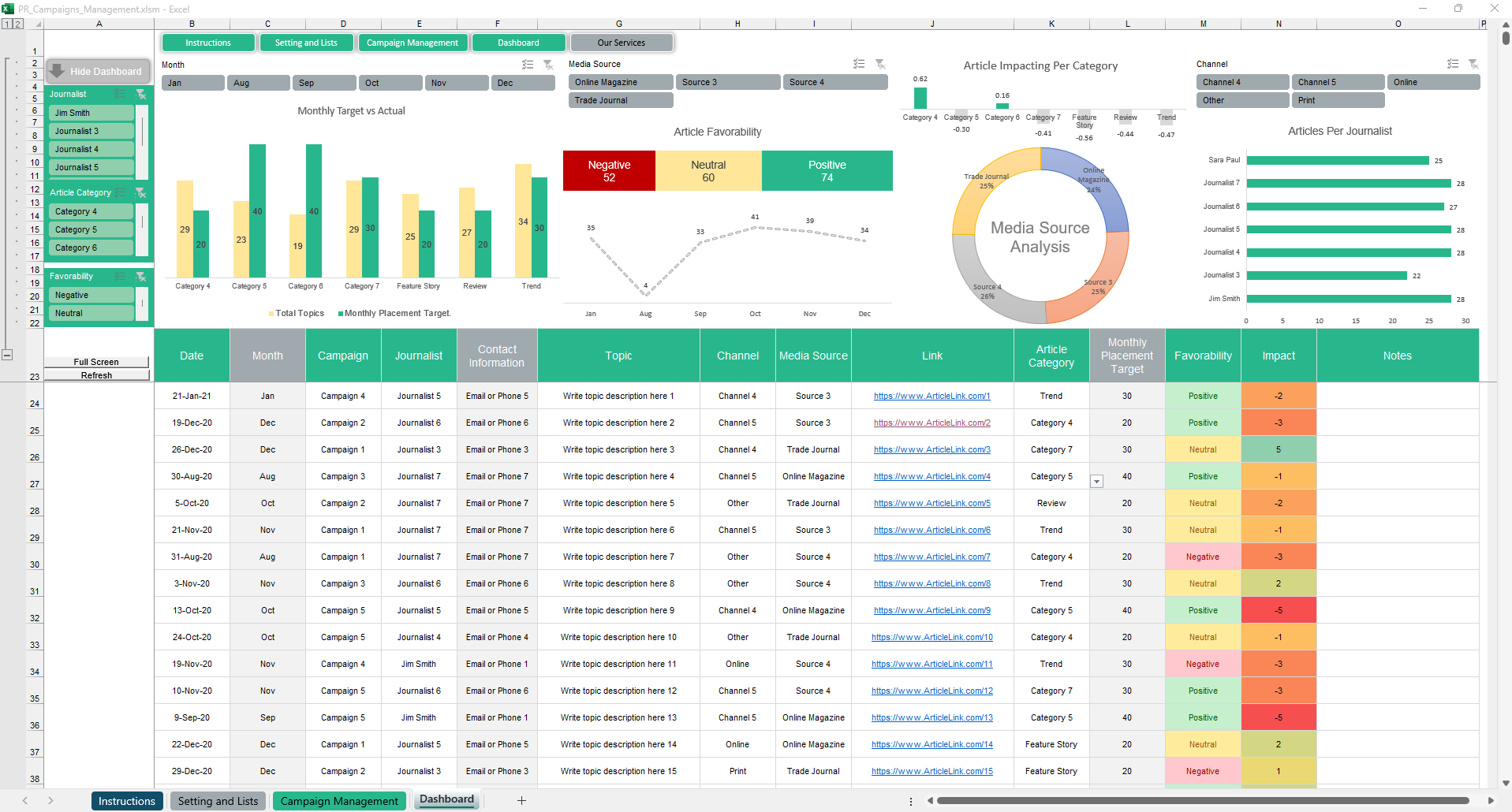Clear the Channel slicer filter
This screenshot has width=1512, height=812.
tap(1473, 64)
